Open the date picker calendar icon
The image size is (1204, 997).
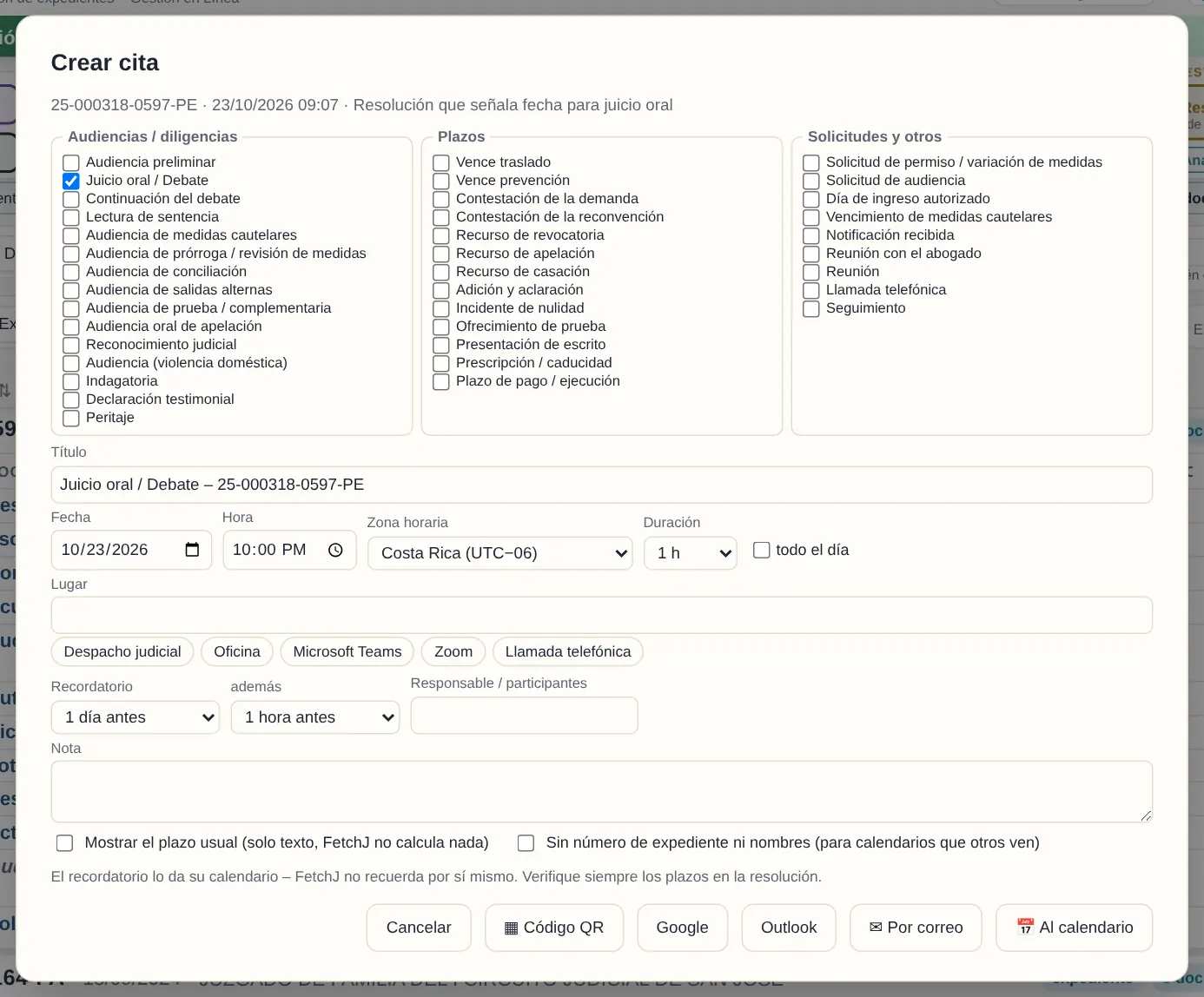click(x=192, y=550)
